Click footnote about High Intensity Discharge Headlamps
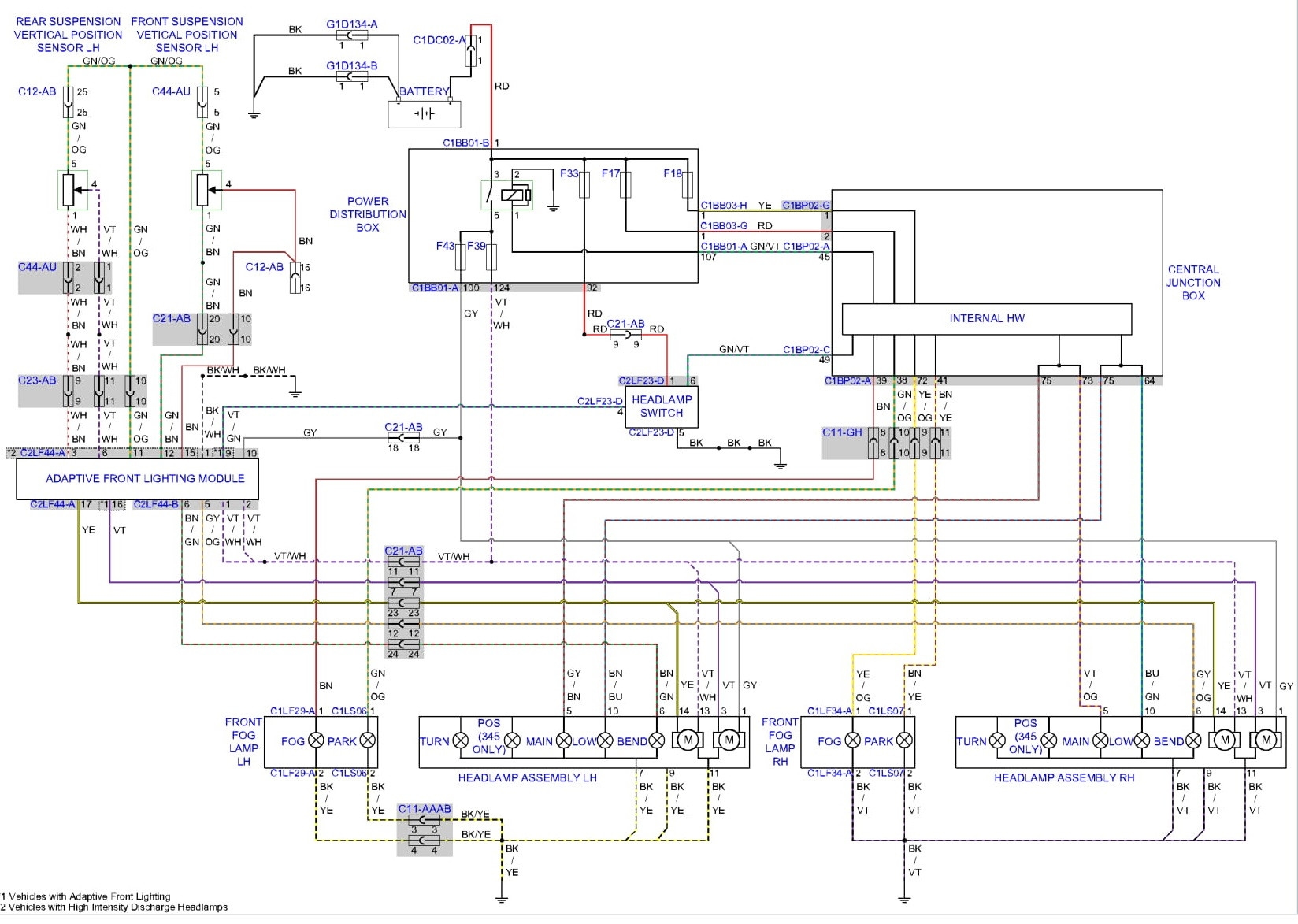 113,907
